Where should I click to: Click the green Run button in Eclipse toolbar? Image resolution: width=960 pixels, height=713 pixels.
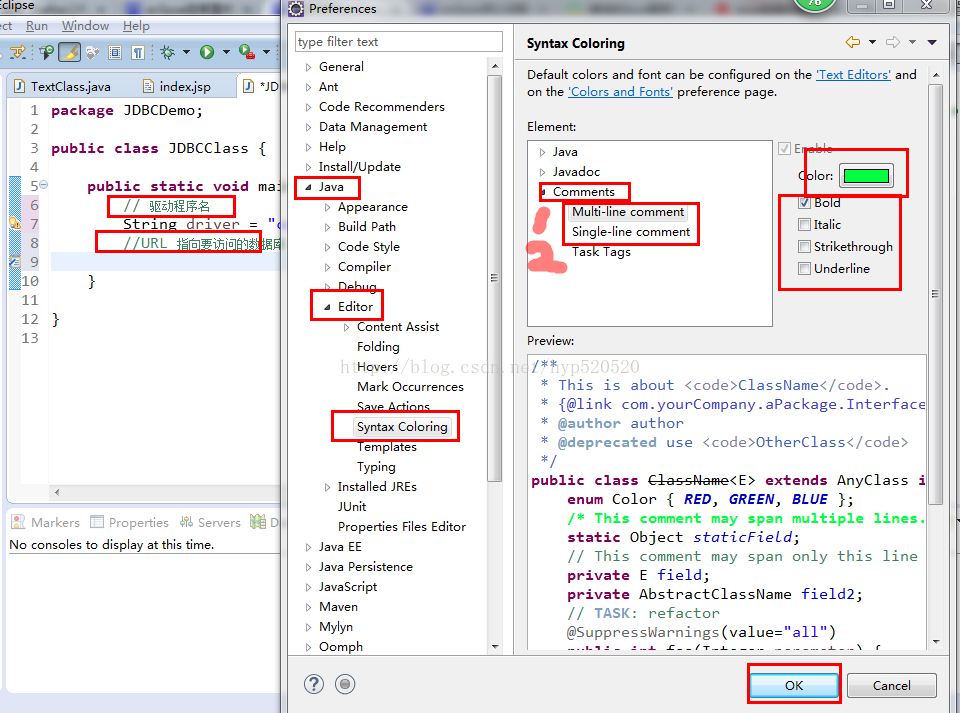coord(207,53)
